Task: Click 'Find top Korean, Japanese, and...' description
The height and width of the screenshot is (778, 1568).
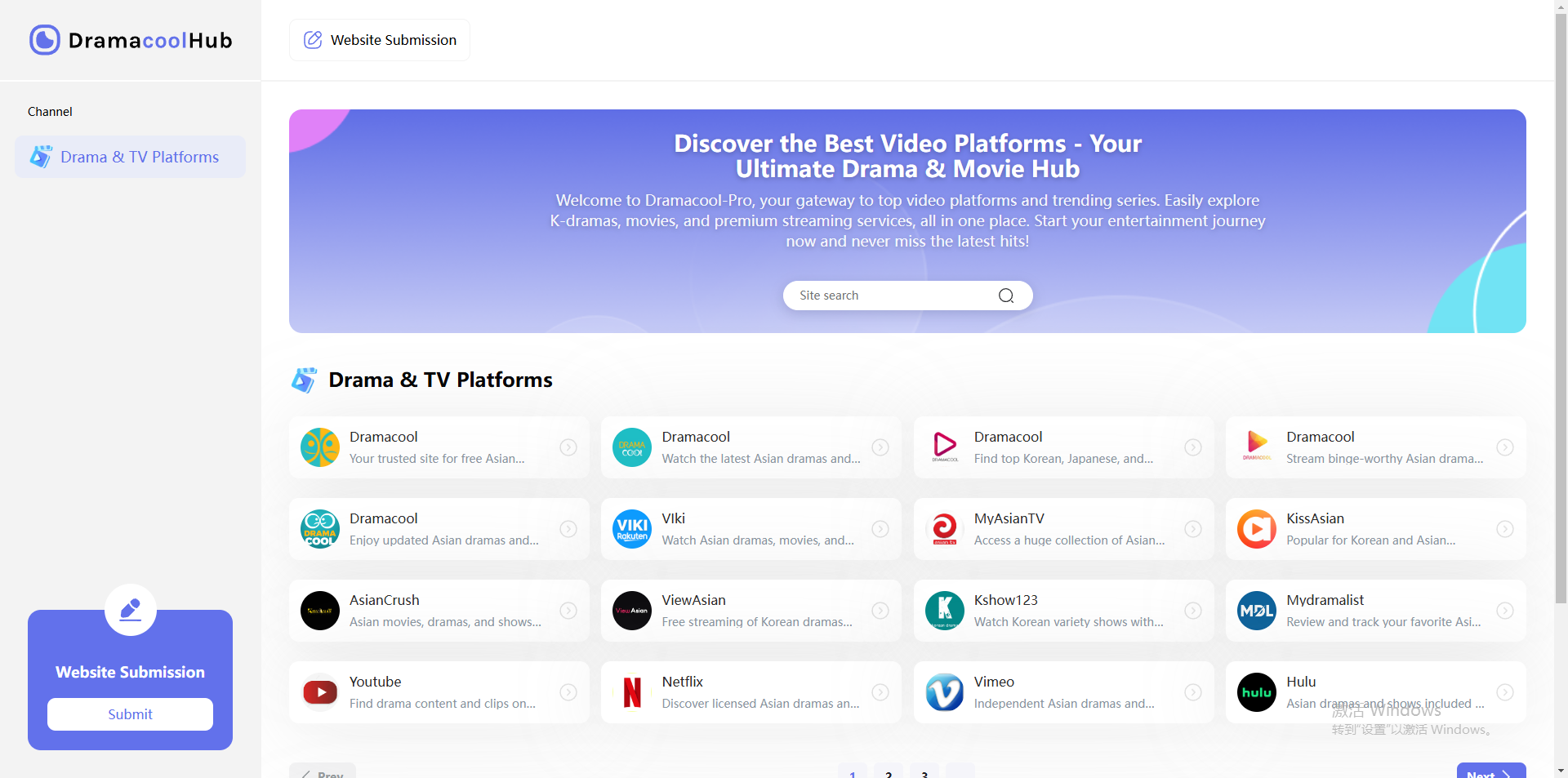Action: pos(1063,459)
